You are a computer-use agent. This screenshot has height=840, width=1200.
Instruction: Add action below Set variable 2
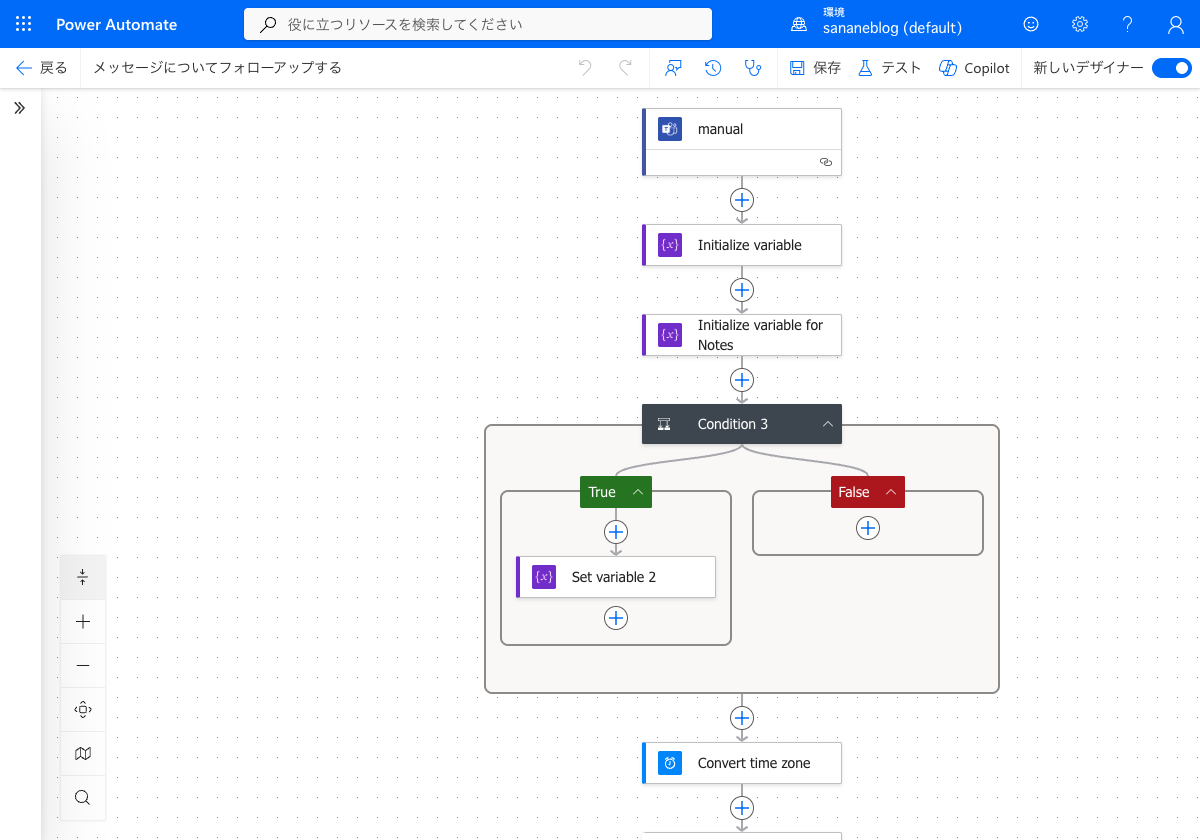pyautogui.click(x=616, y=619)
